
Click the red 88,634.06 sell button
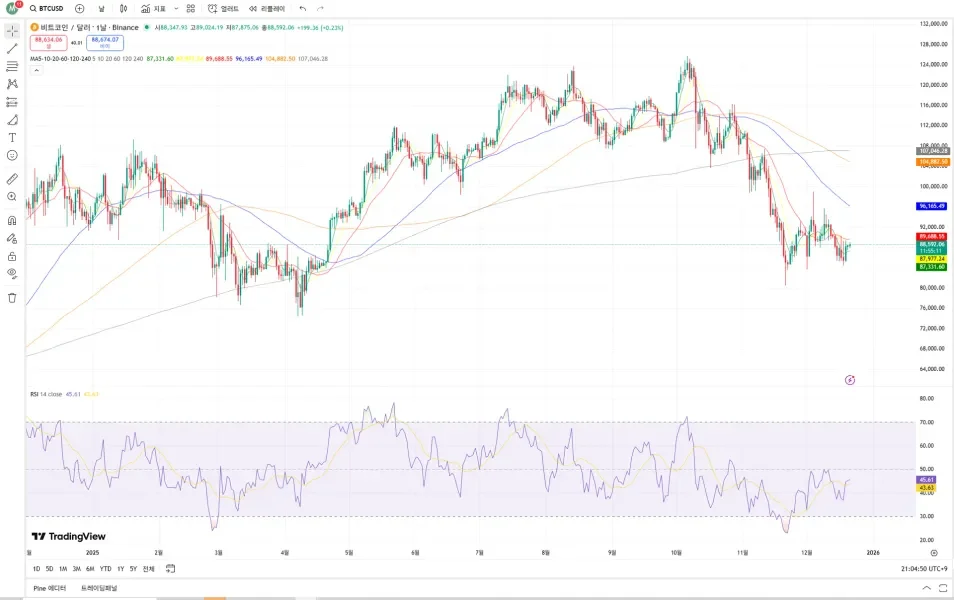click(49, 42)
